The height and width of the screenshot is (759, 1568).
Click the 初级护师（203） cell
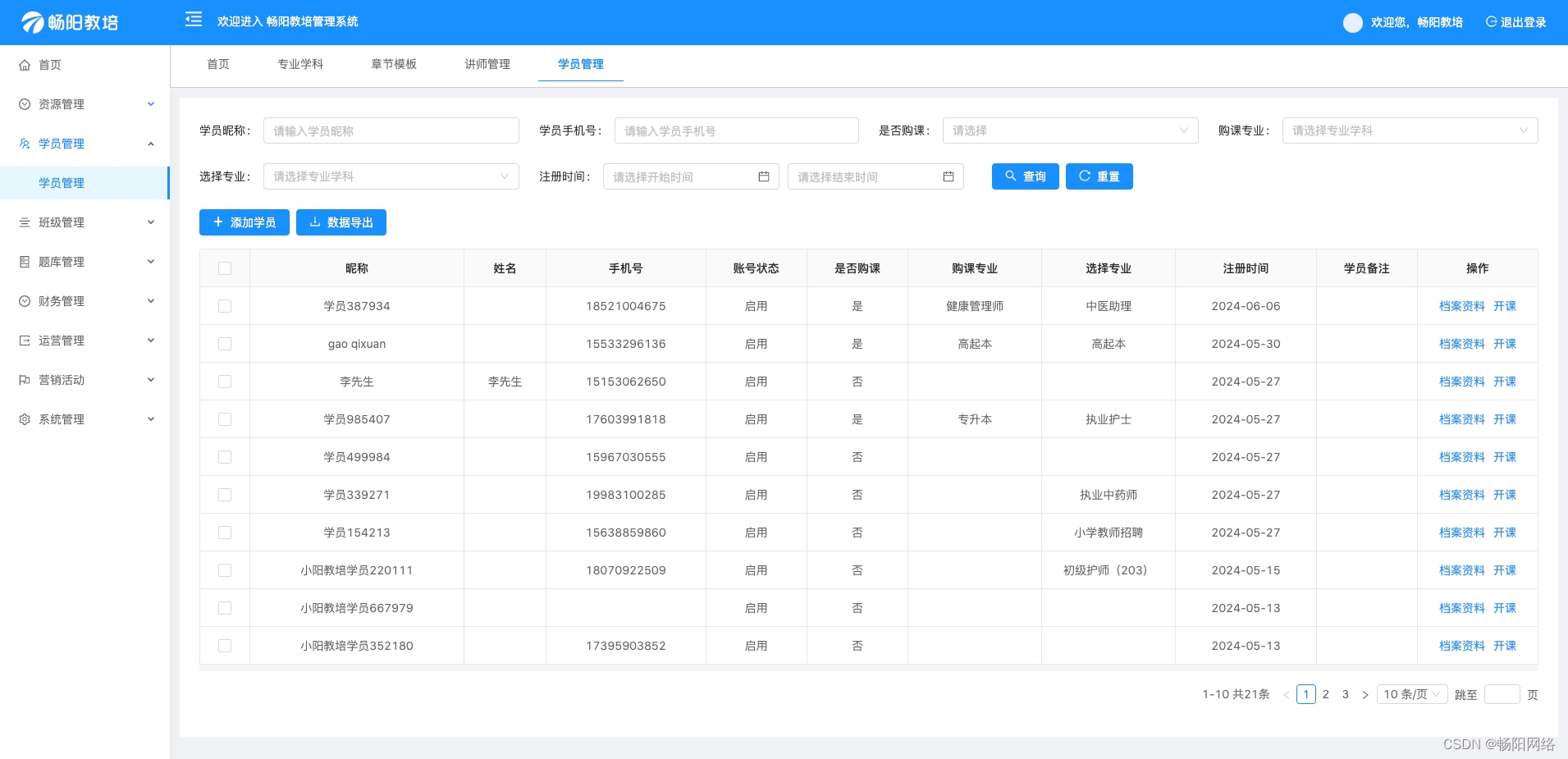1109,570
